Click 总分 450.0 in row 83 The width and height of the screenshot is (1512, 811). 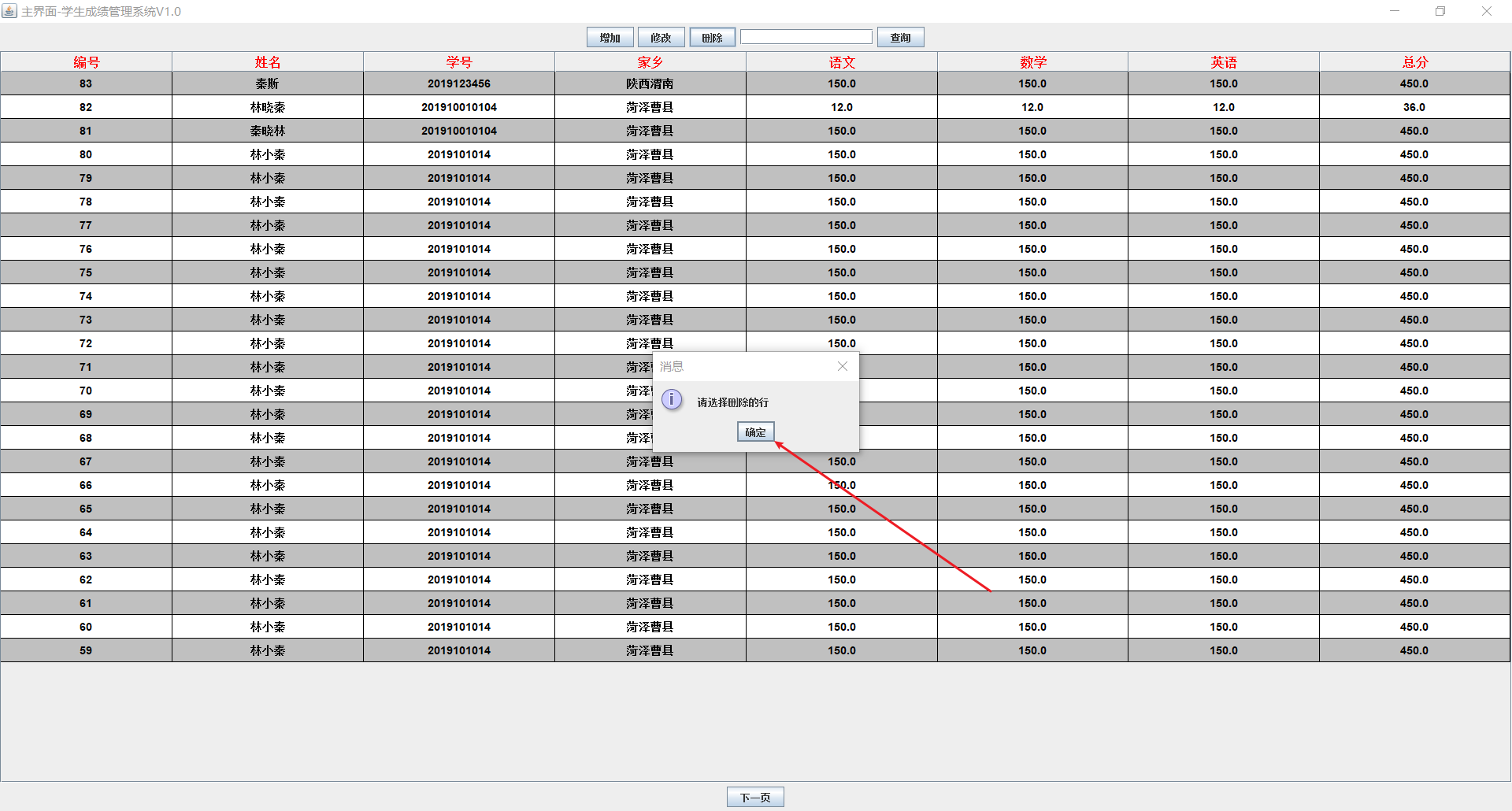[1414, 83]
